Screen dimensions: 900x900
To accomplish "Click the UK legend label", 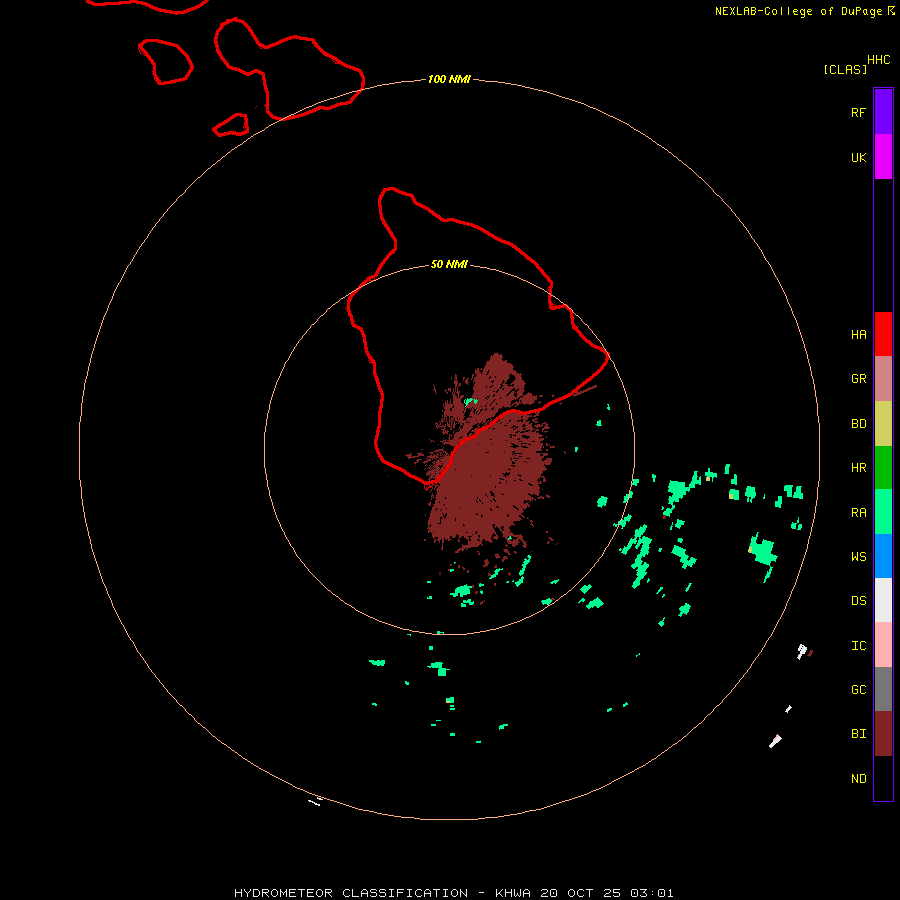I will [x=858, y=157].
